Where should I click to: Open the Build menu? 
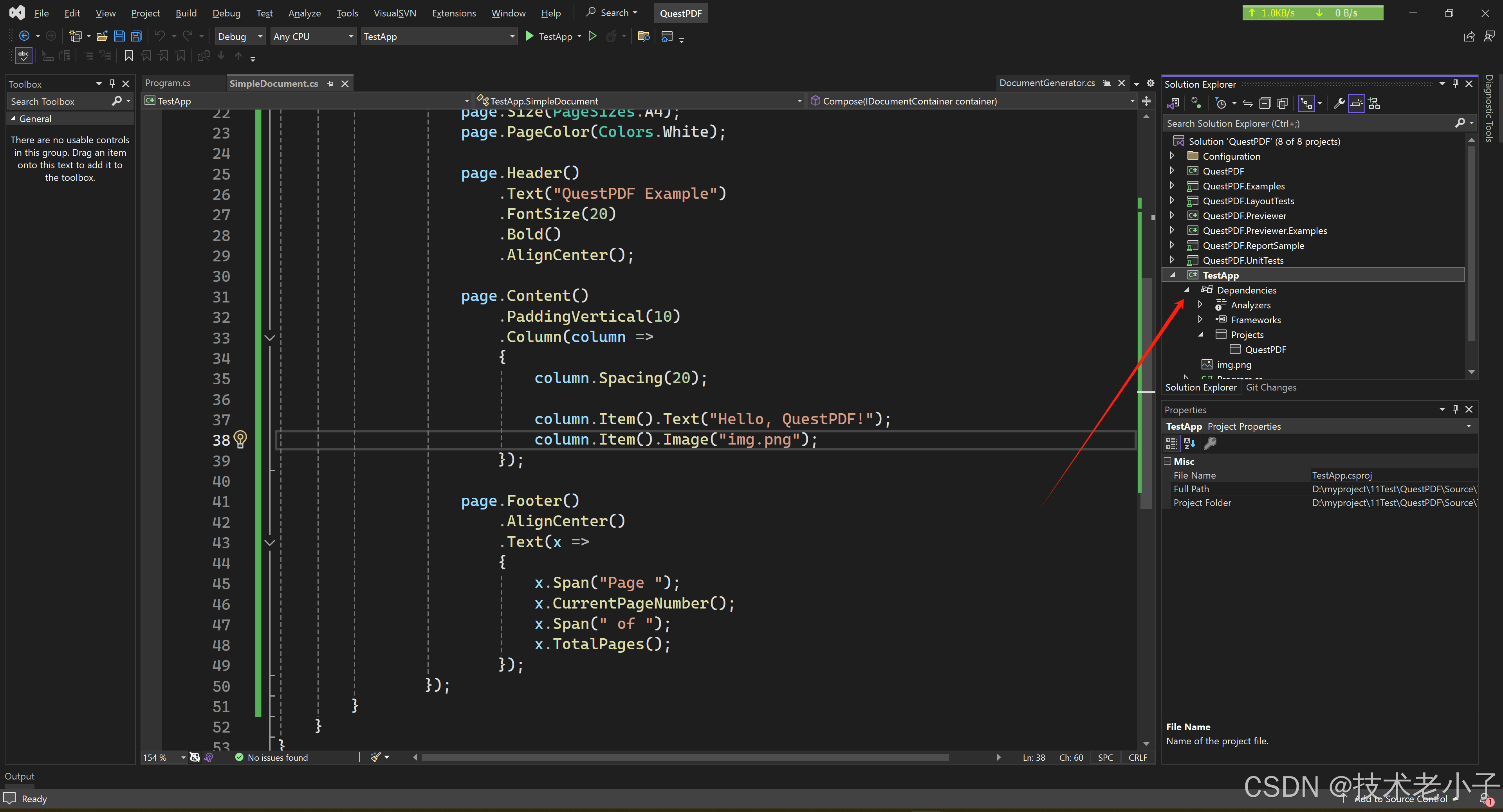coord(186,13)
